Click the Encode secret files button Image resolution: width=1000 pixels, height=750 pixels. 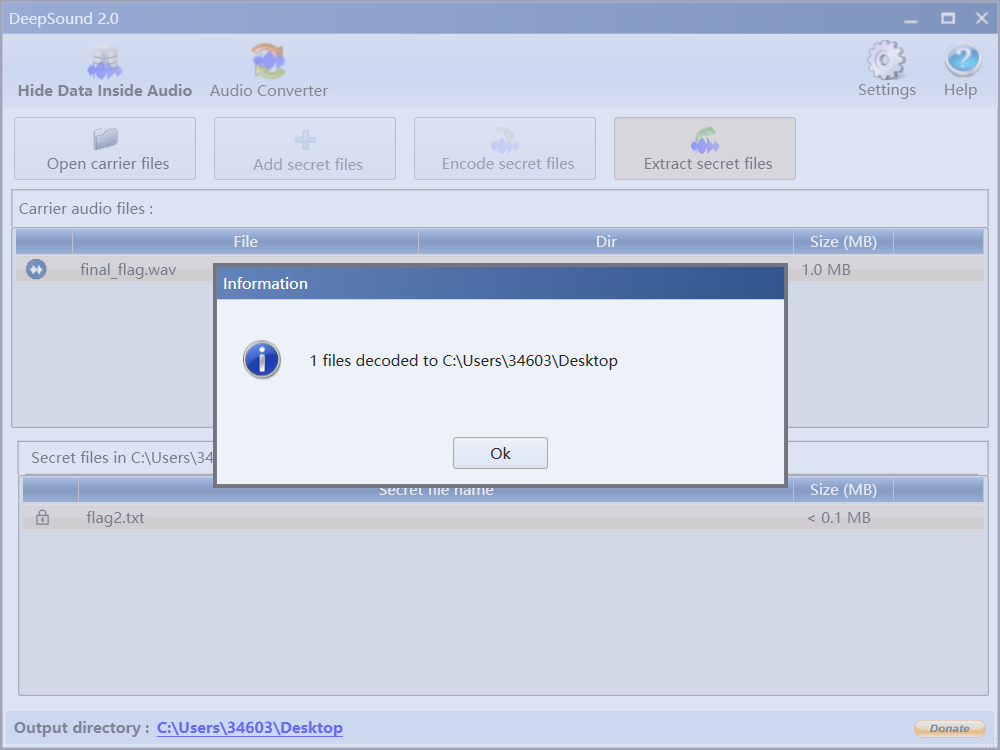coord(505,149)
